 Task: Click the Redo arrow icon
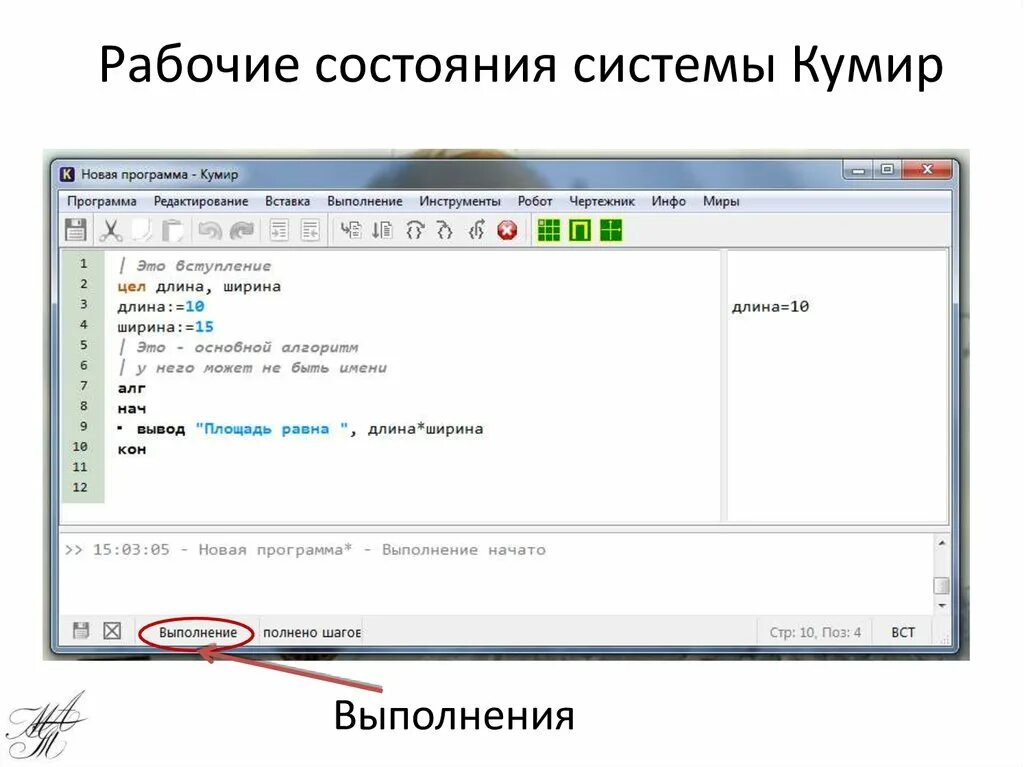pos(242,231)
